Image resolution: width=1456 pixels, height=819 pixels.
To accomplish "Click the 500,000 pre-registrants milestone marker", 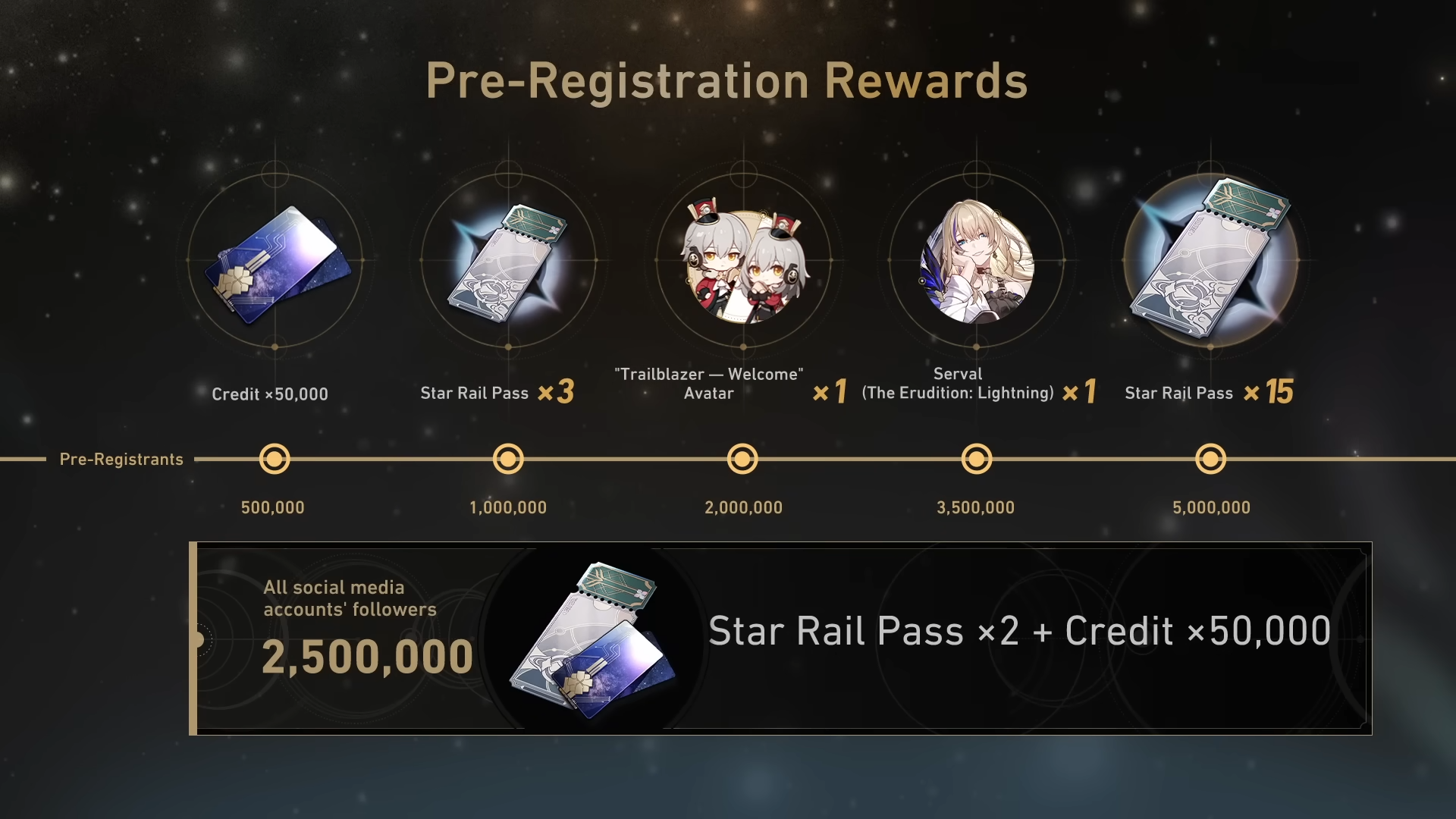I will pos(275,459).
